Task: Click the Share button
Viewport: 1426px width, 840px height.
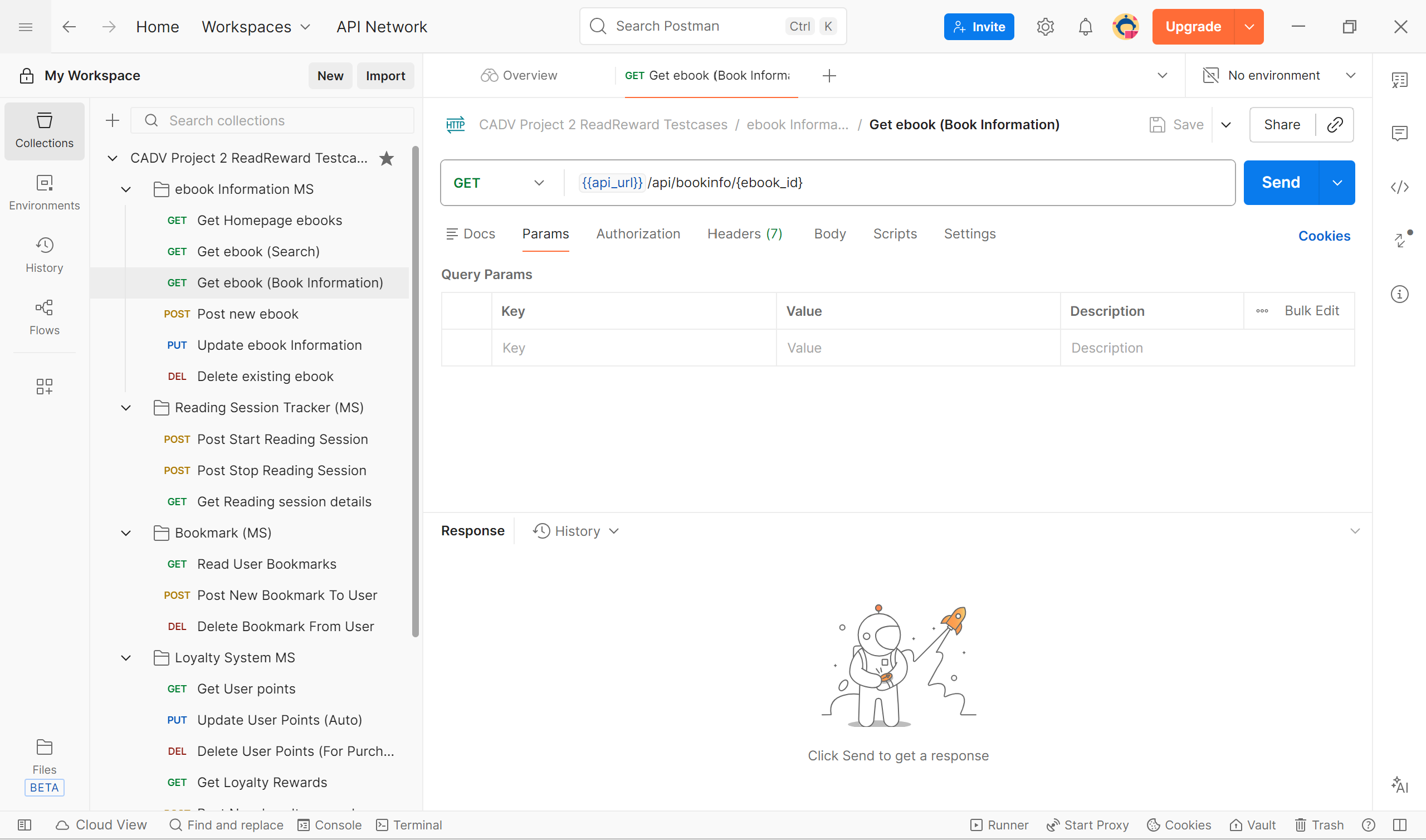Action: coord(1282,125)
